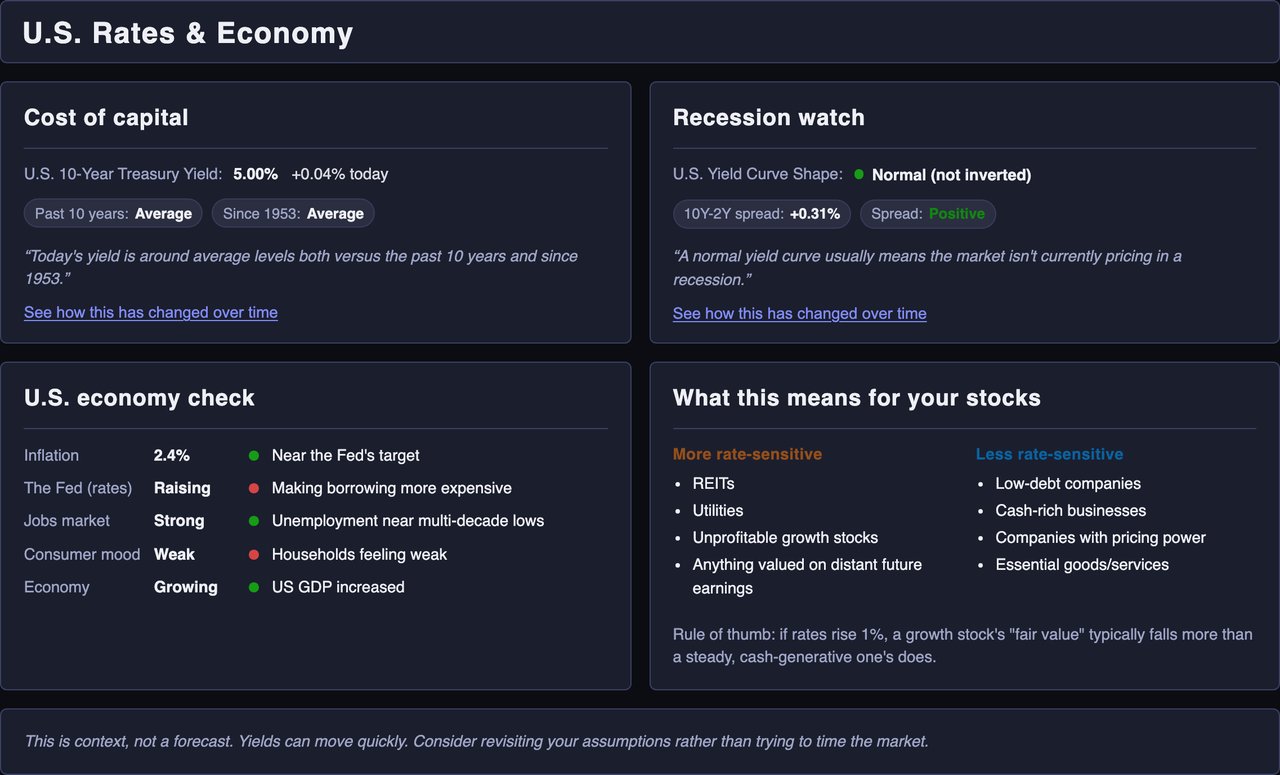Click the Rule of thumb paragraph
Viewport: 1280px width, 775px height.
963,646
